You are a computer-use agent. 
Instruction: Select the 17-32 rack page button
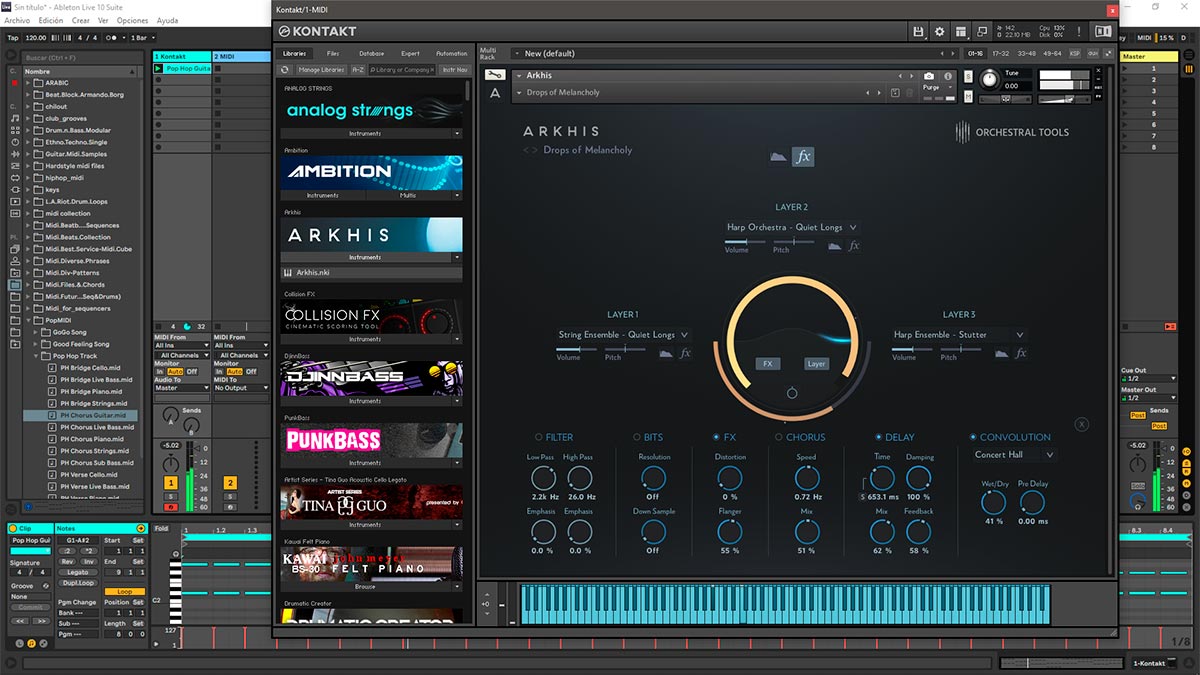tap(1000, 53)
